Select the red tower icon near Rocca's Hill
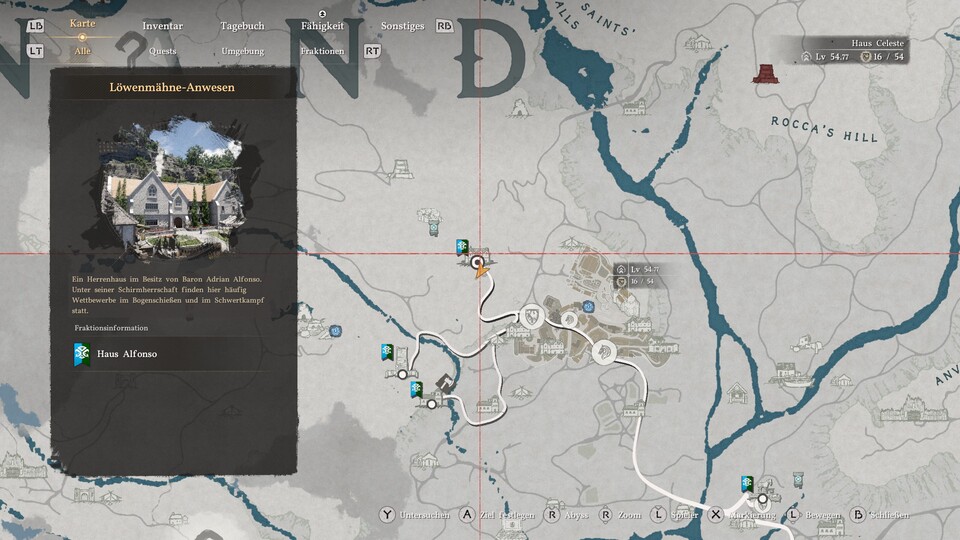The height and width of the screenshot is (540, 960). click(x=767, y=75)
